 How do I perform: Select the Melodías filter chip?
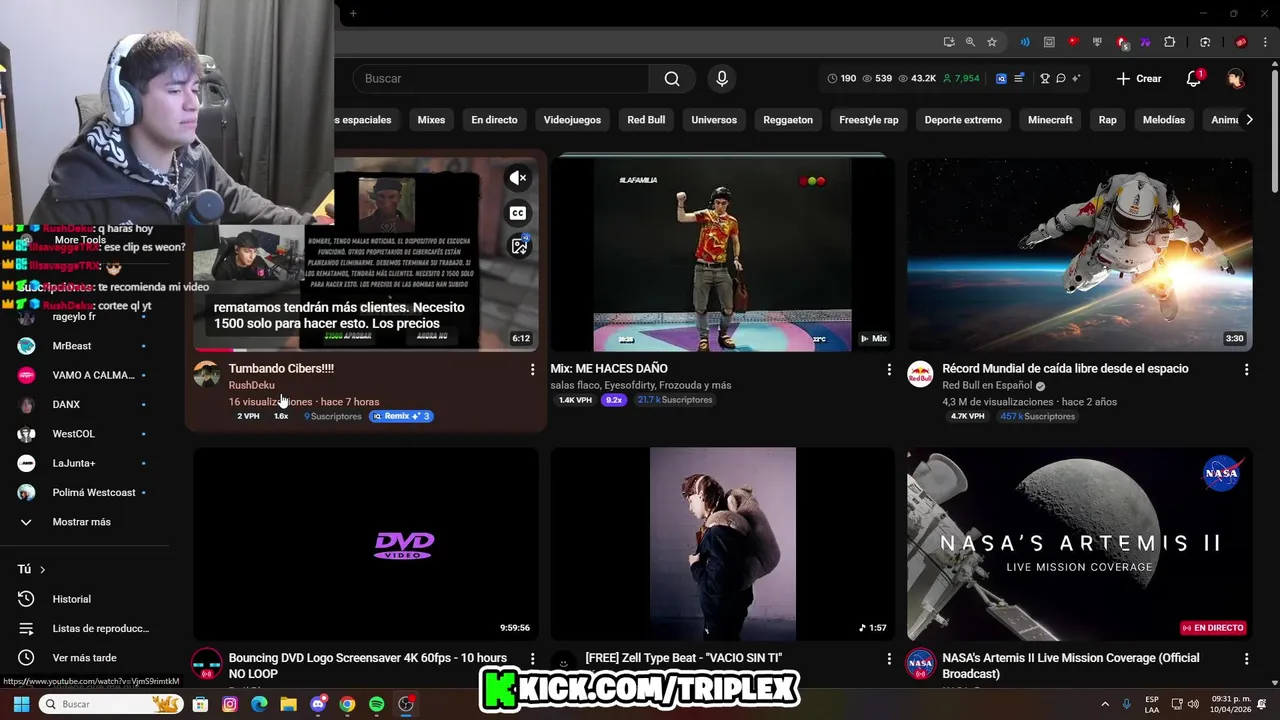[1164, 120]
